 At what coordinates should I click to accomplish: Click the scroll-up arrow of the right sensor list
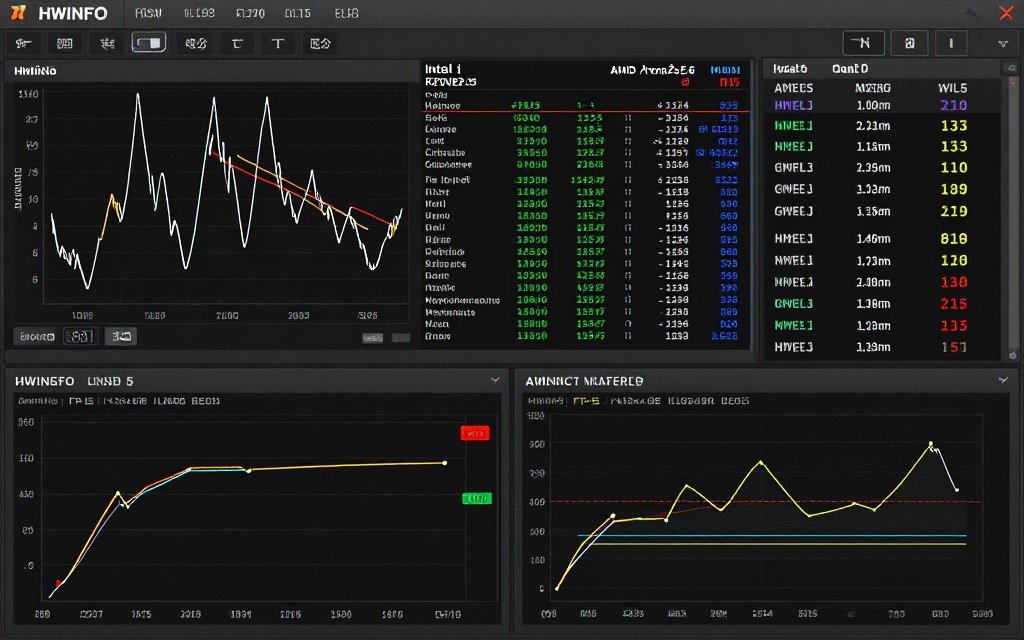pyautogui.click(x=1012, y=68)
